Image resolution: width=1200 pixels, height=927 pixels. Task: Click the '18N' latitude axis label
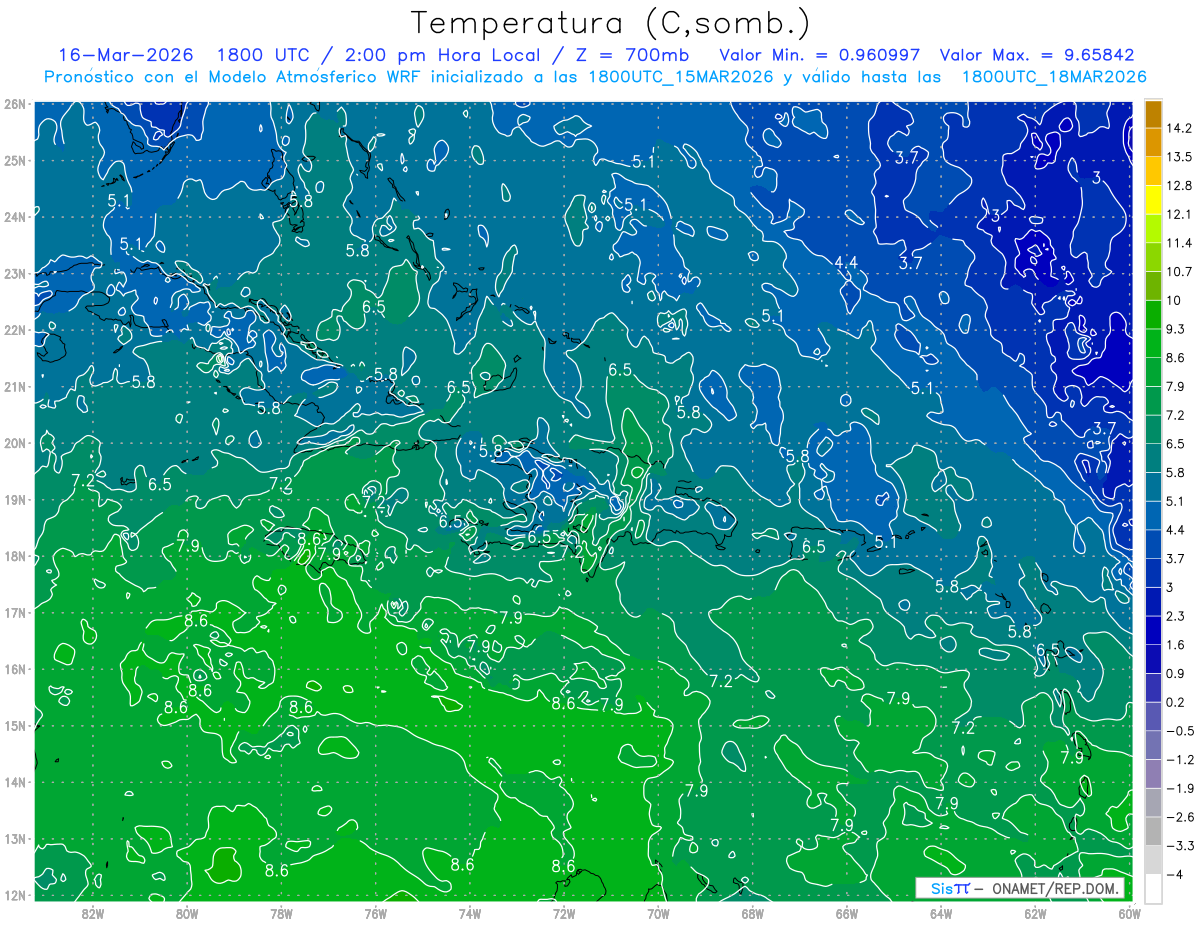[15, 556]
